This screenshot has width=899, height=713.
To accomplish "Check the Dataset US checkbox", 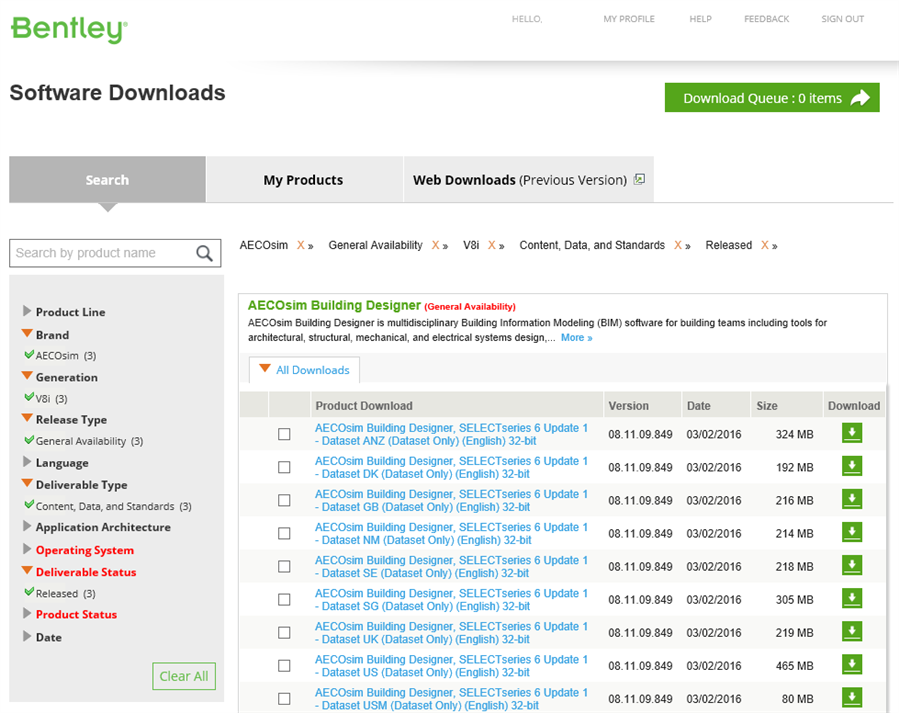I will [284, 665].
